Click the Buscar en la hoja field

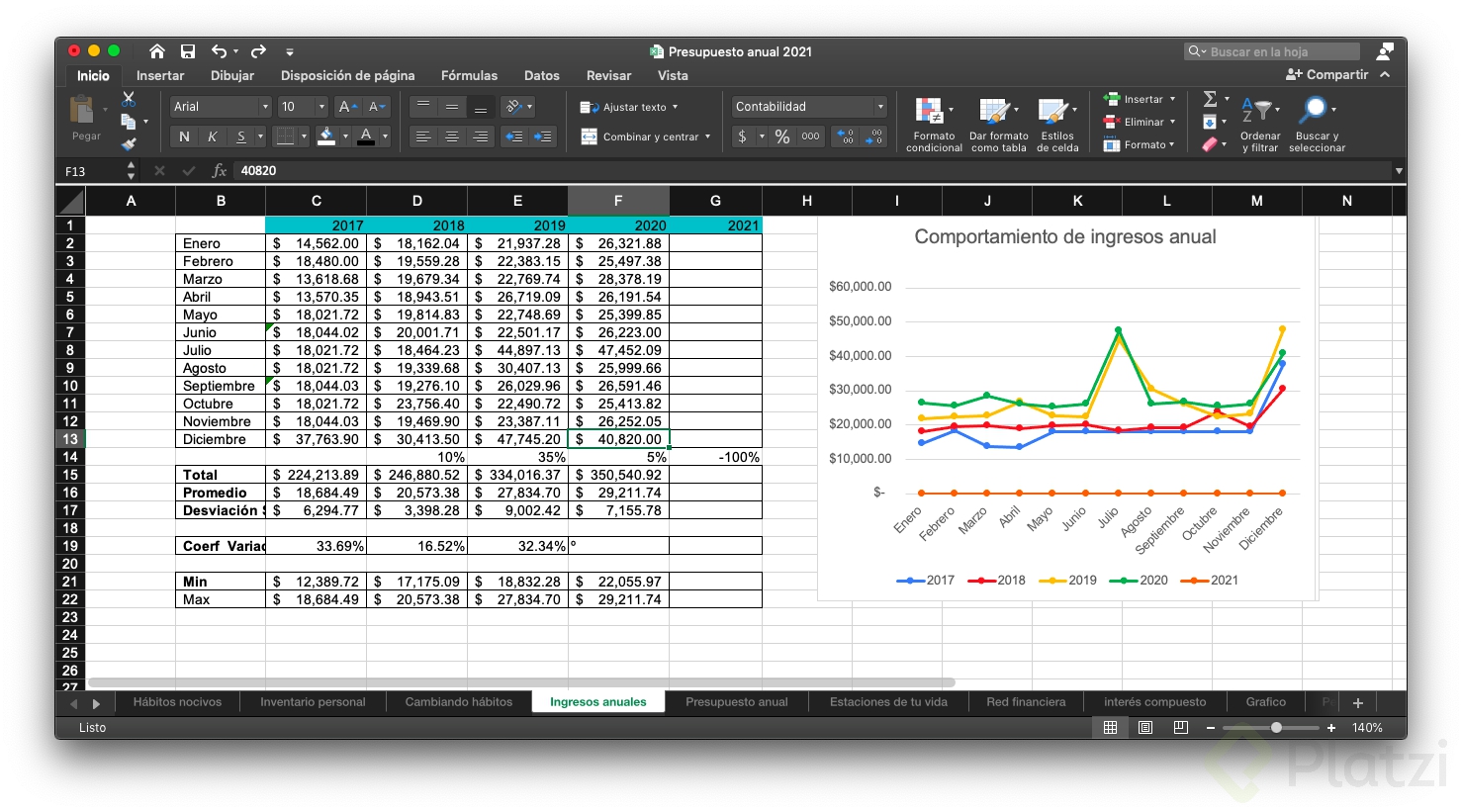click(1272, 51)
